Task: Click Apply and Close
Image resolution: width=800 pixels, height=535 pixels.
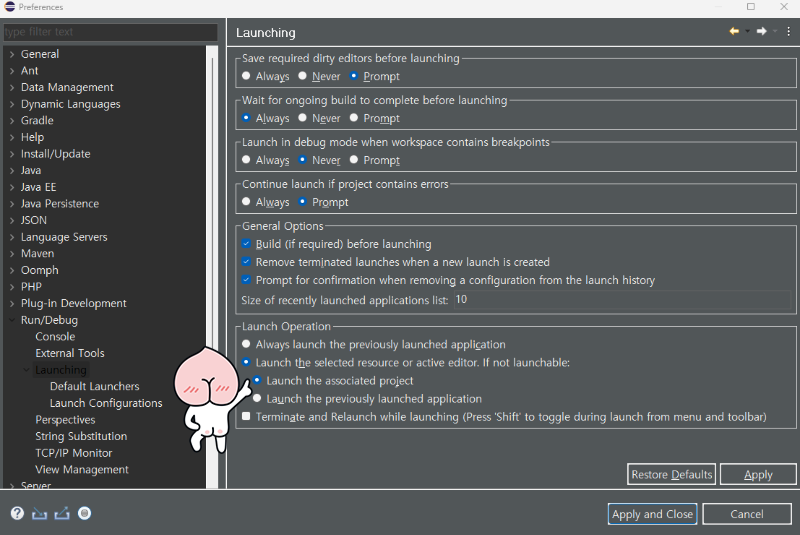Action: tap(652, 514)
